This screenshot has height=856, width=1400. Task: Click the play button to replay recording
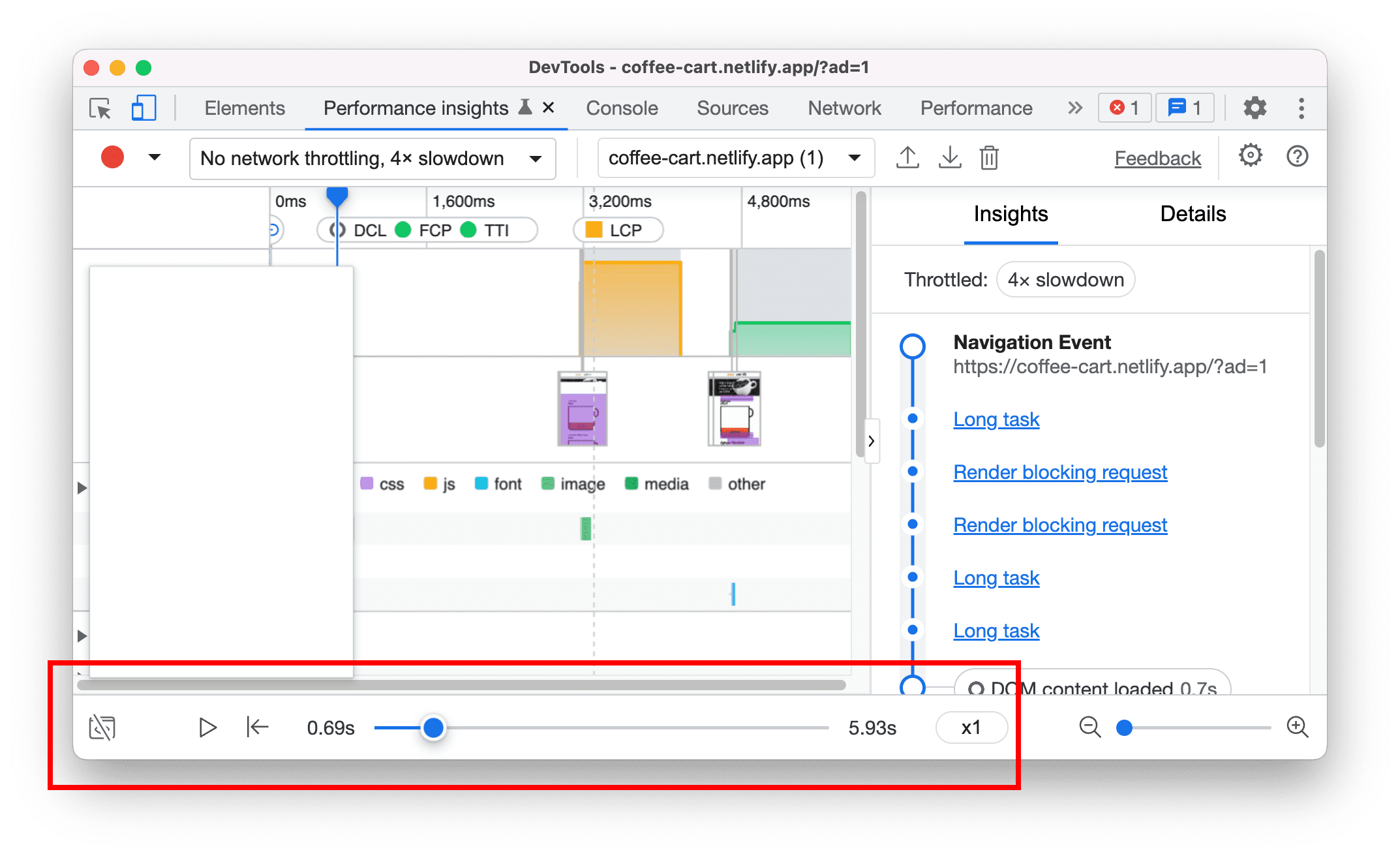tap(207, 727)
